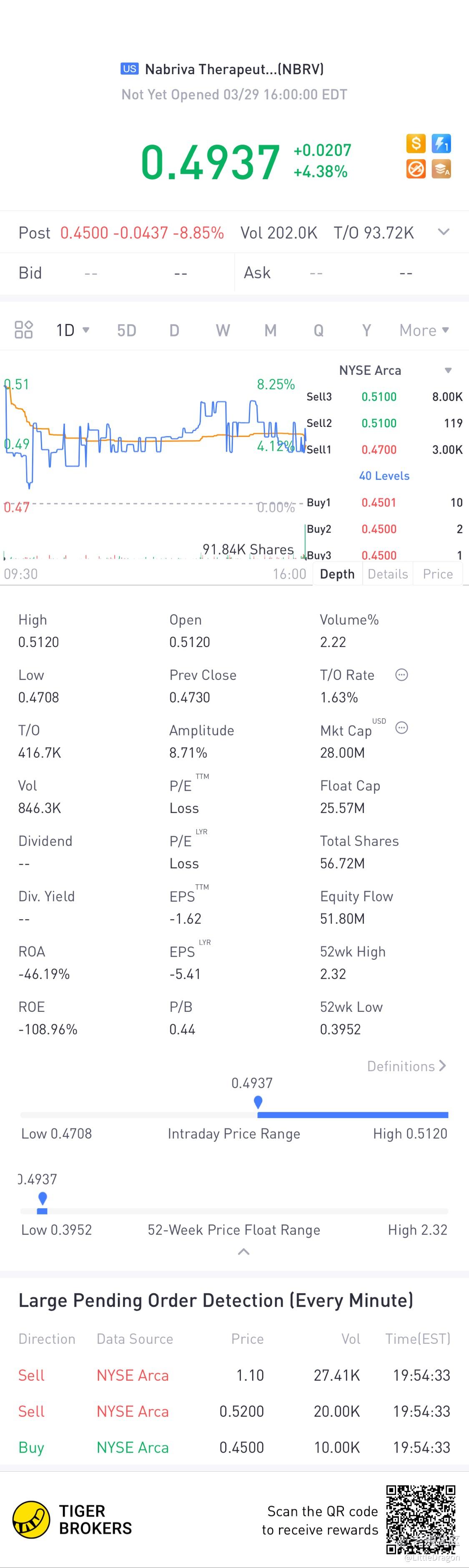
Task: Open the chart layout grid icon
Action: click(x=24, y=330)
